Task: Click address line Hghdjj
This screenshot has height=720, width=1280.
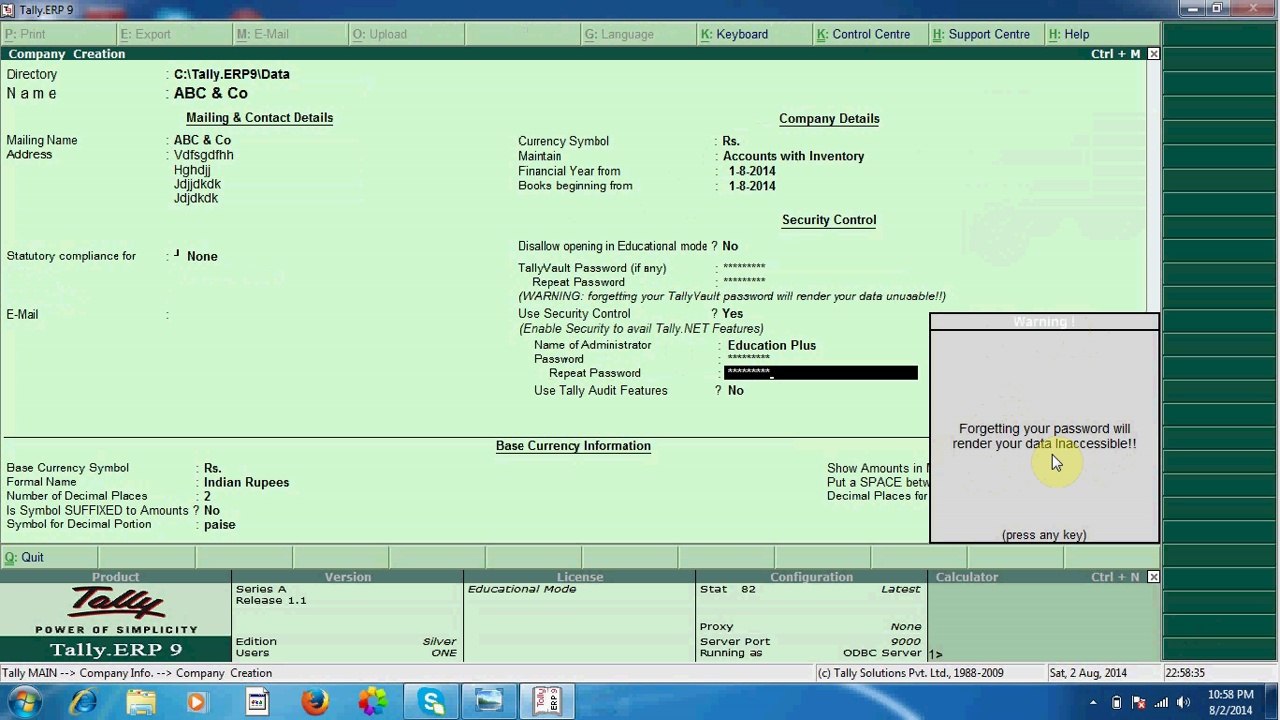Action: [192, 170]
